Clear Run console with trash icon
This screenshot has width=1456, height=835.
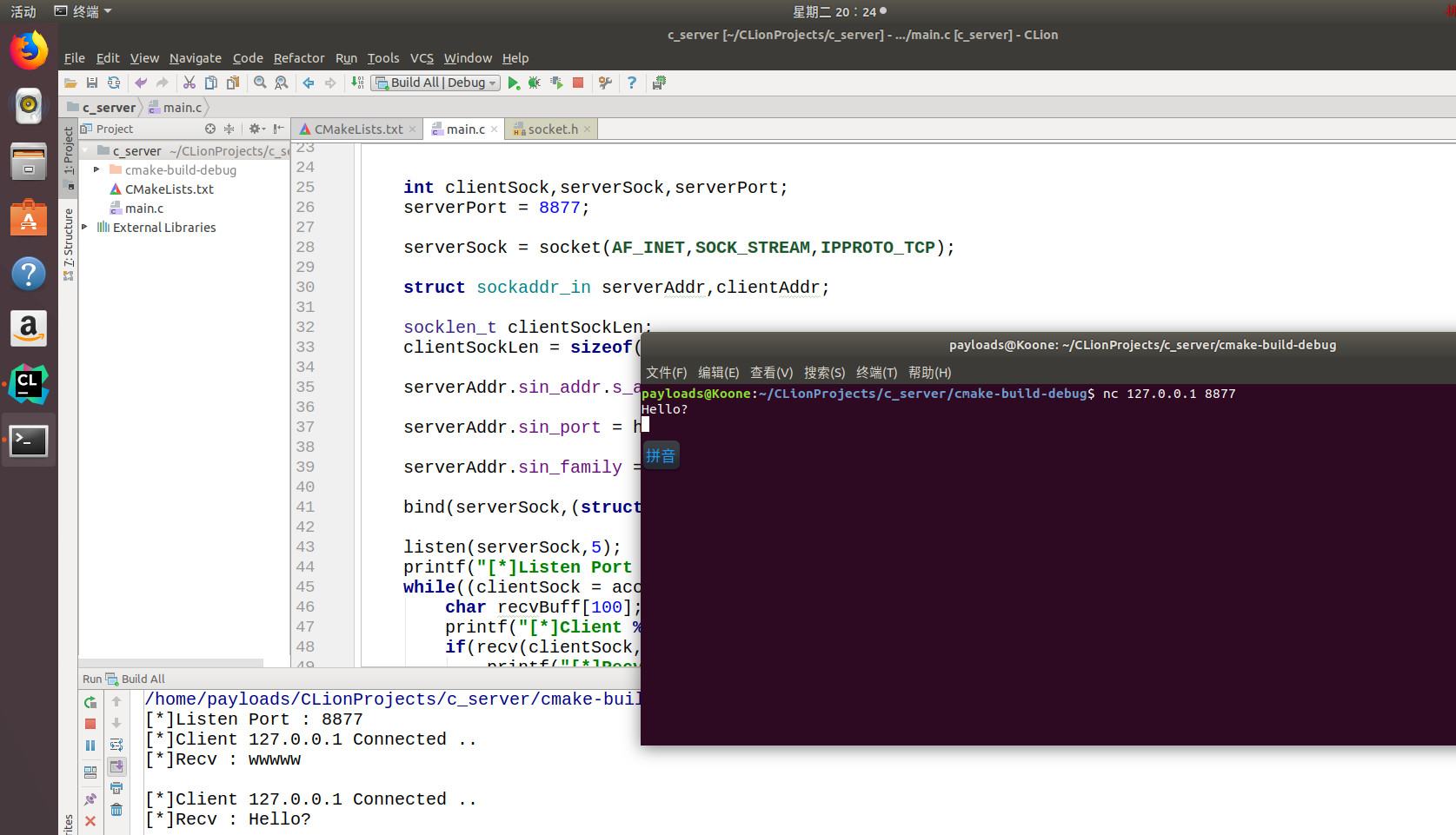tap(116, 810)
